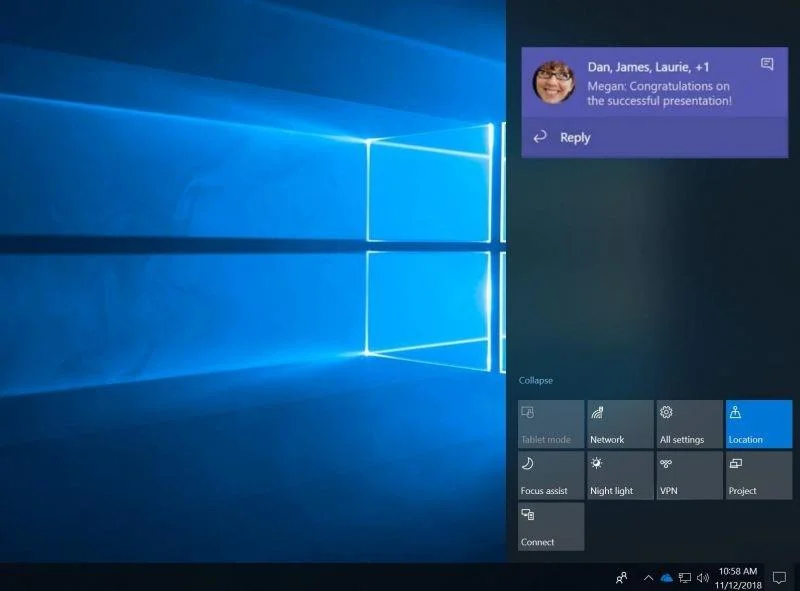Open the messaging app icon on the notification

(766, 63)
